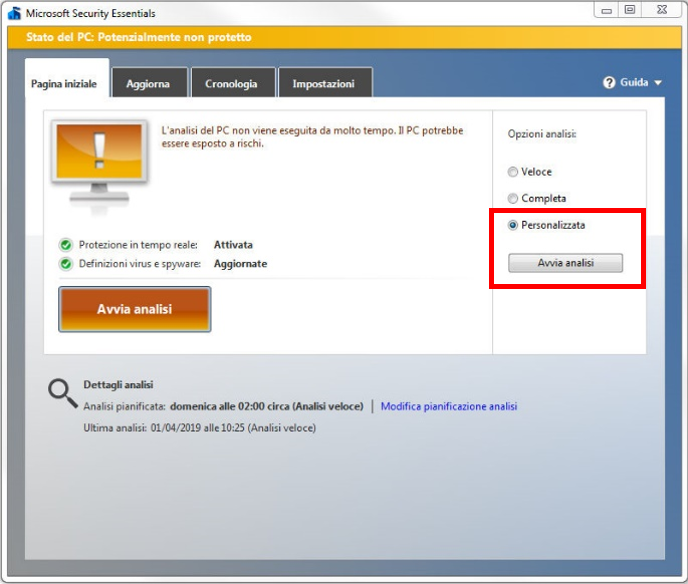Select the Veloce scan option
The height and width of the screenshot is (584, 688).
pos(512,172)
